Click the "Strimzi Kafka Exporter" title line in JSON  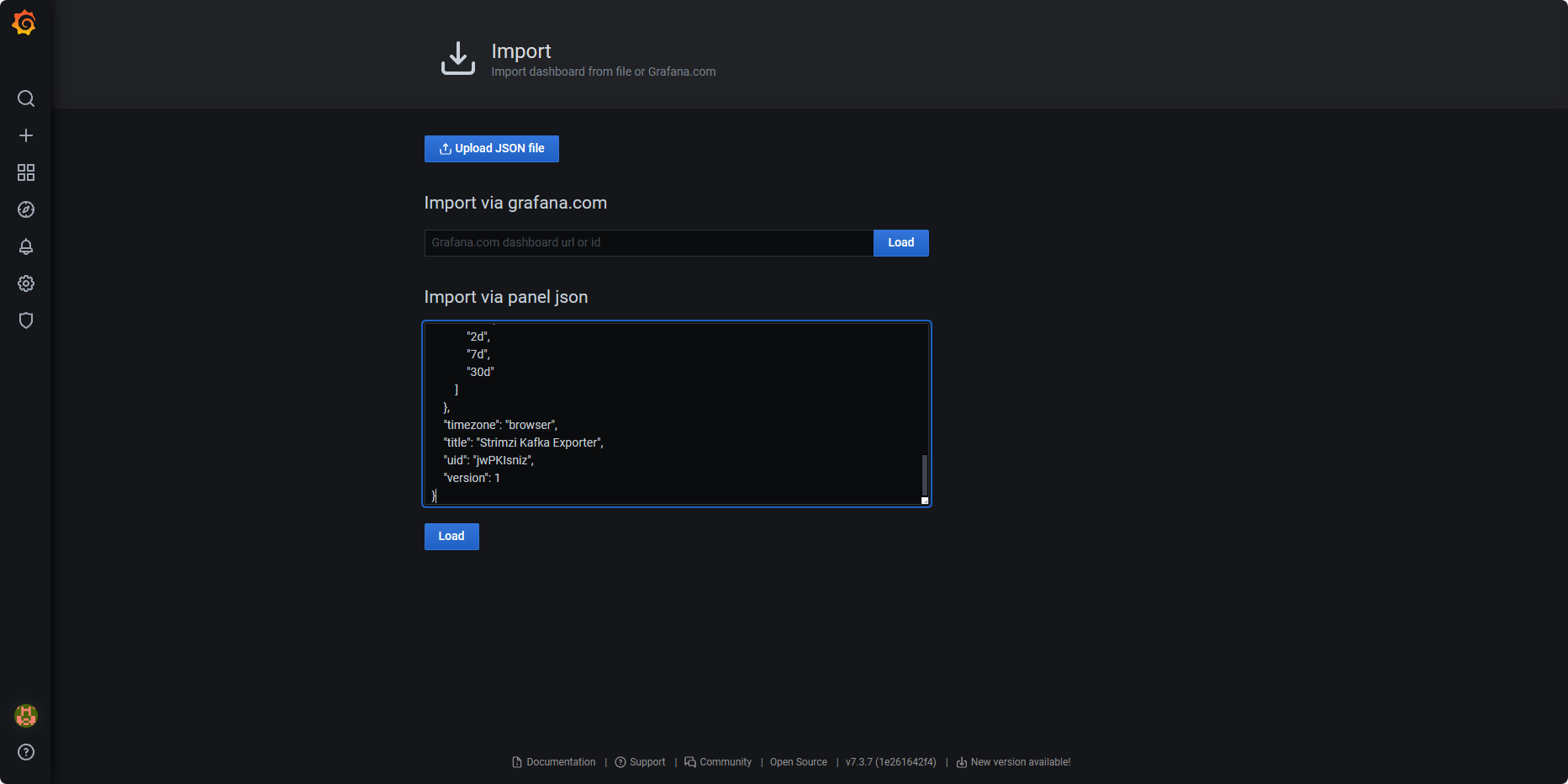tap(523, 442)
